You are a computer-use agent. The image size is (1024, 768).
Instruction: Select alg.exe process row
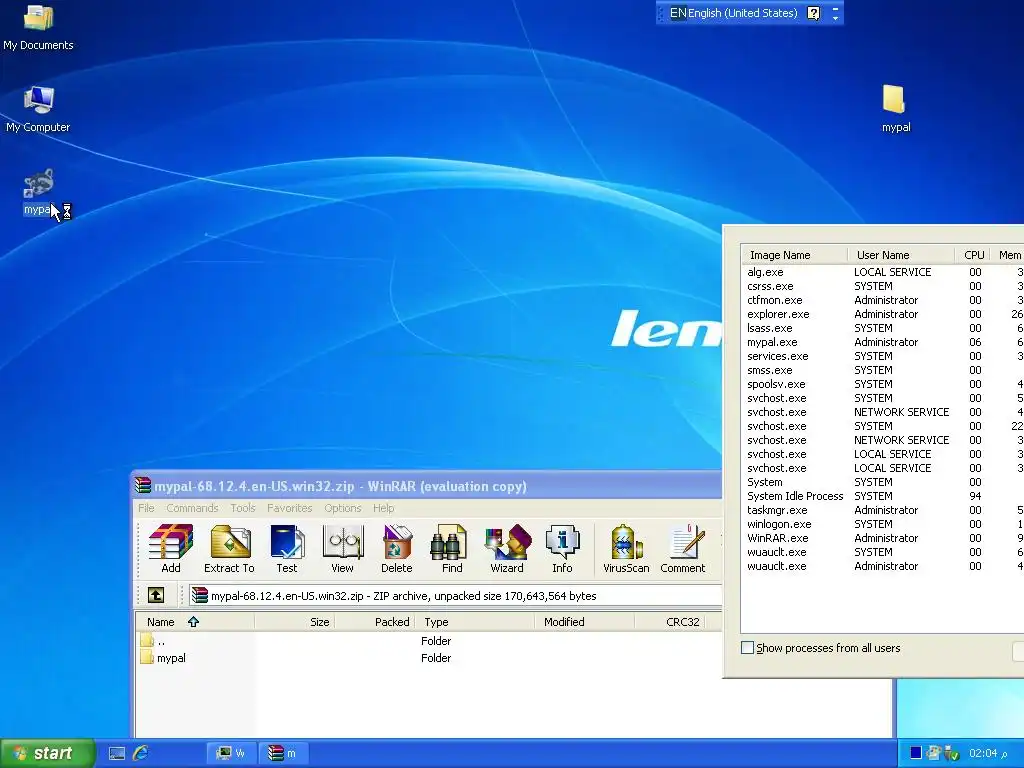(883, 272)
